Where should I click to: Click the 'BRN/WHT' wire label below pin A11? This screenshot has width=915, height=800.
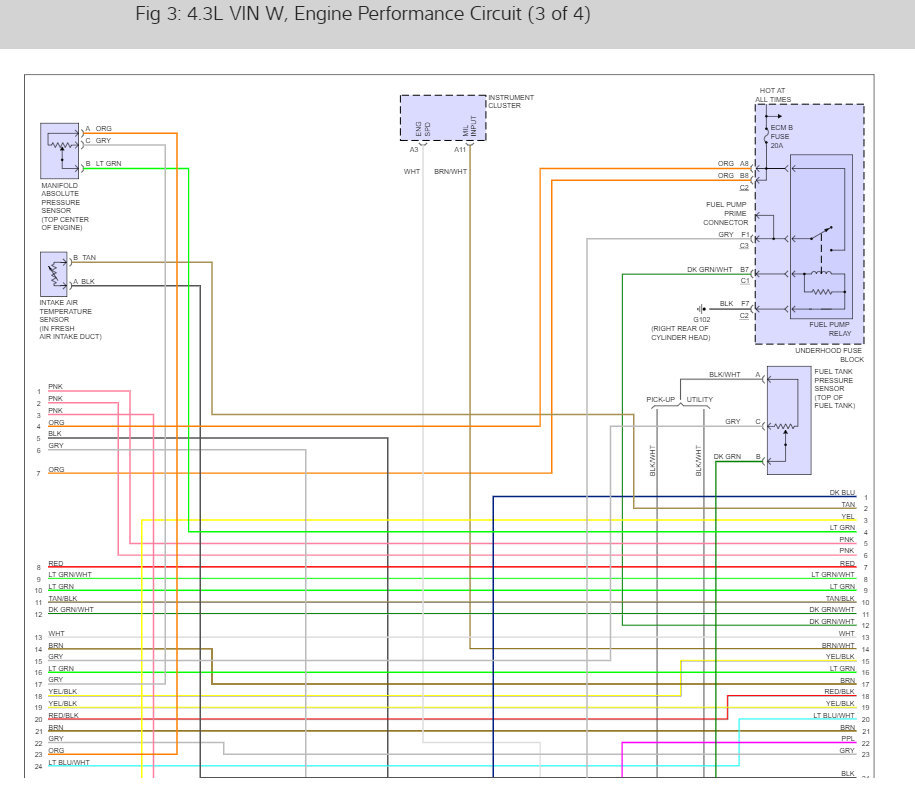(x=450, y=172)
